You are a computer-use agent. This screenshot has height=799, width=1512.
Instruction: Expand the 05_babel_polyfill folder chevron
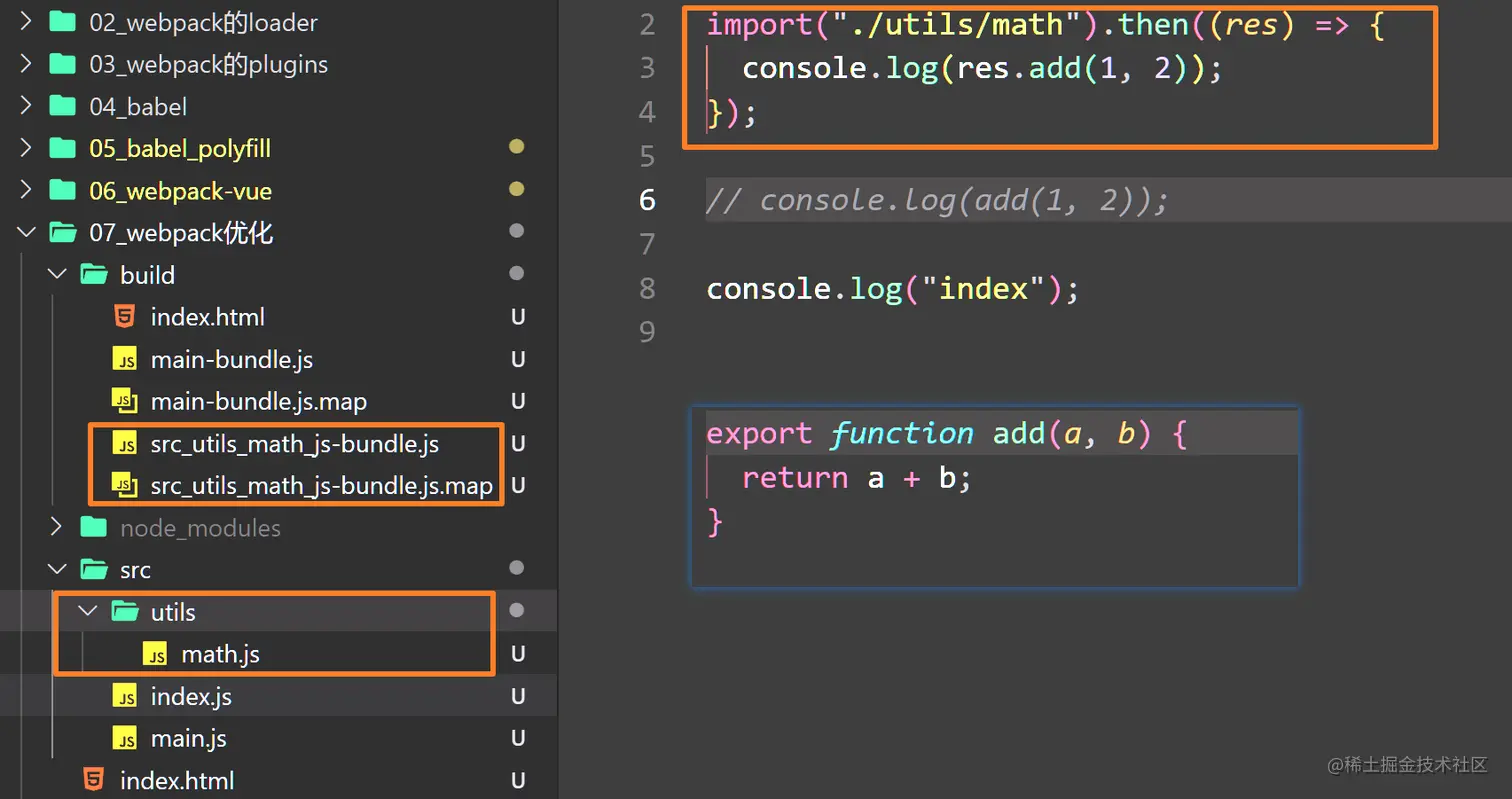[26, 148]
